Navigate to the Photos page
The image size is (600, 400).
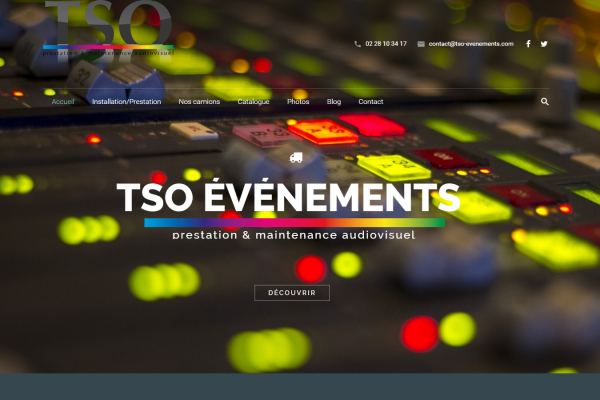[298, 102]
